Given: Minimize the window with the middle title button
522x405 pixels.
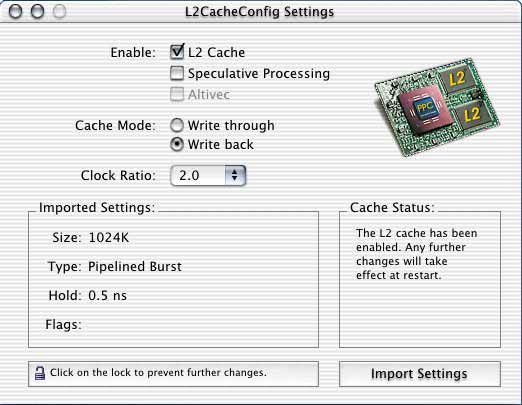Looking at the screenshot, I should tap(37, 12).
